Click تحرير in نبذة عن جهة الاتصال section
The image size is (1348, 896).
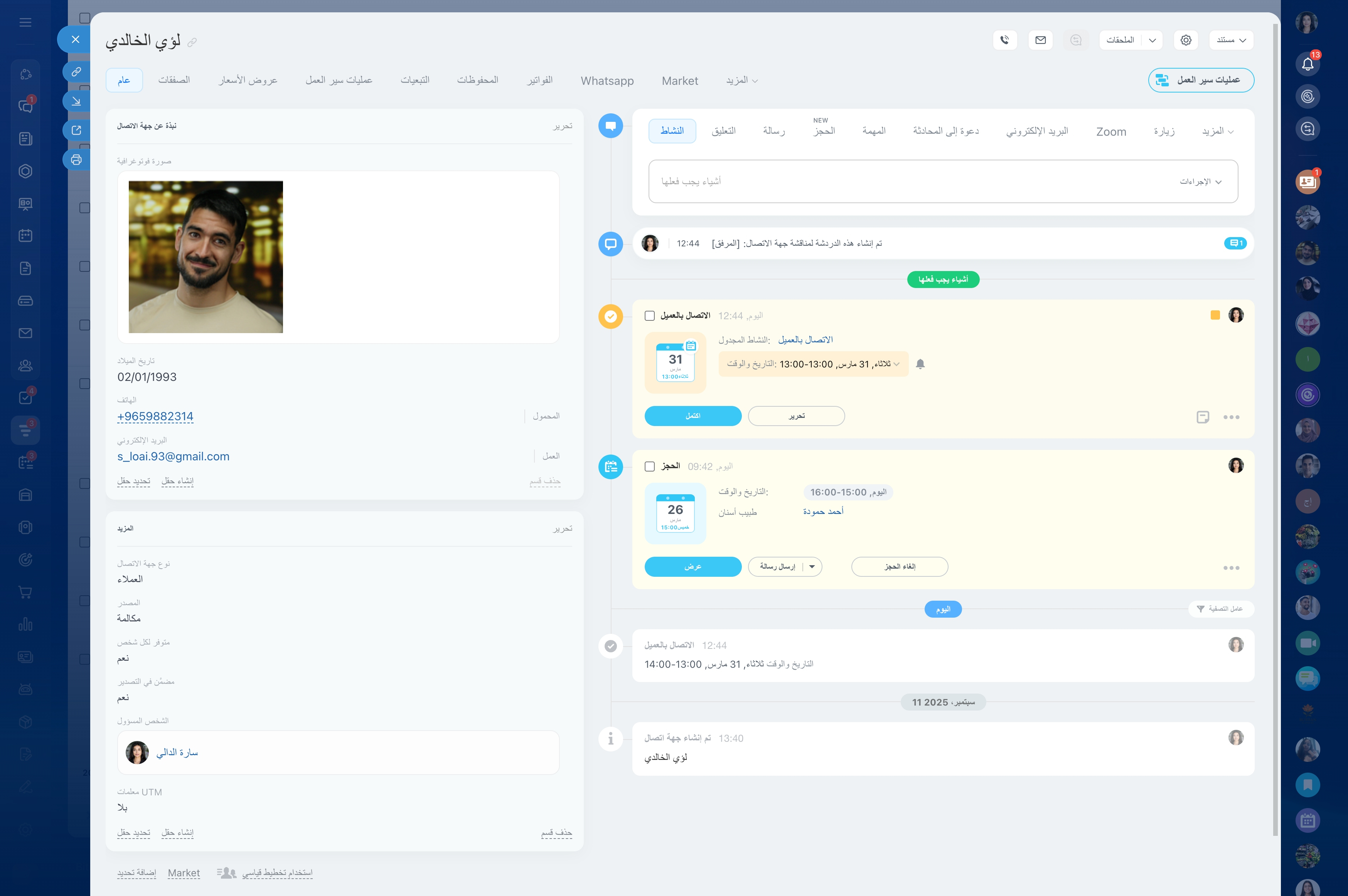pyautogui.click(x=562, y=126)
